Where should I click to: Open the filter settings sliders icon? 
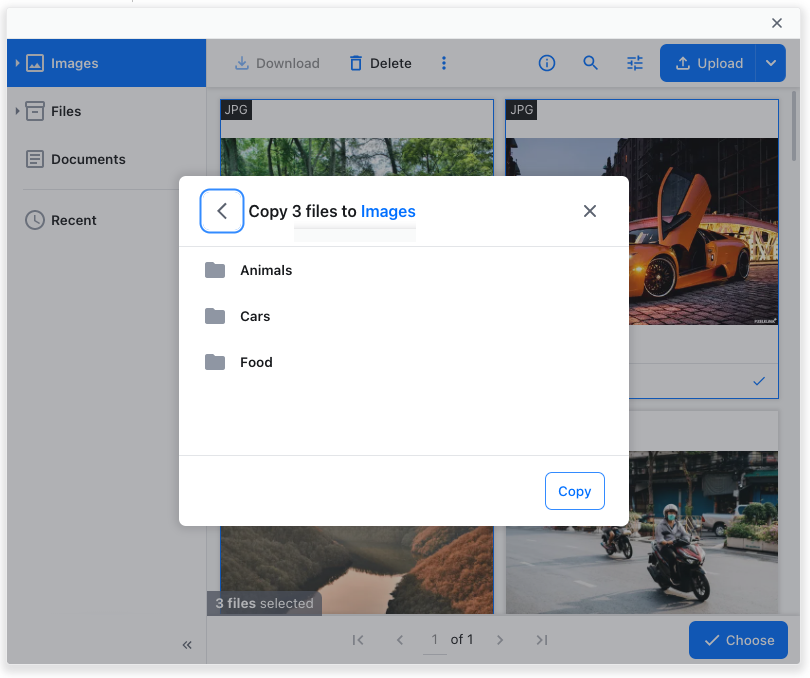635,63
